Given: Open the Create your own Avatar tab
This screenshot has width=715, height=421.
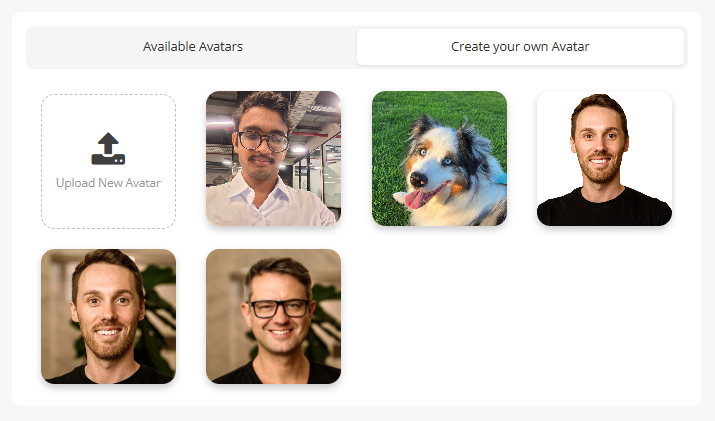Looking at the screenshot, I should (520, 46).
